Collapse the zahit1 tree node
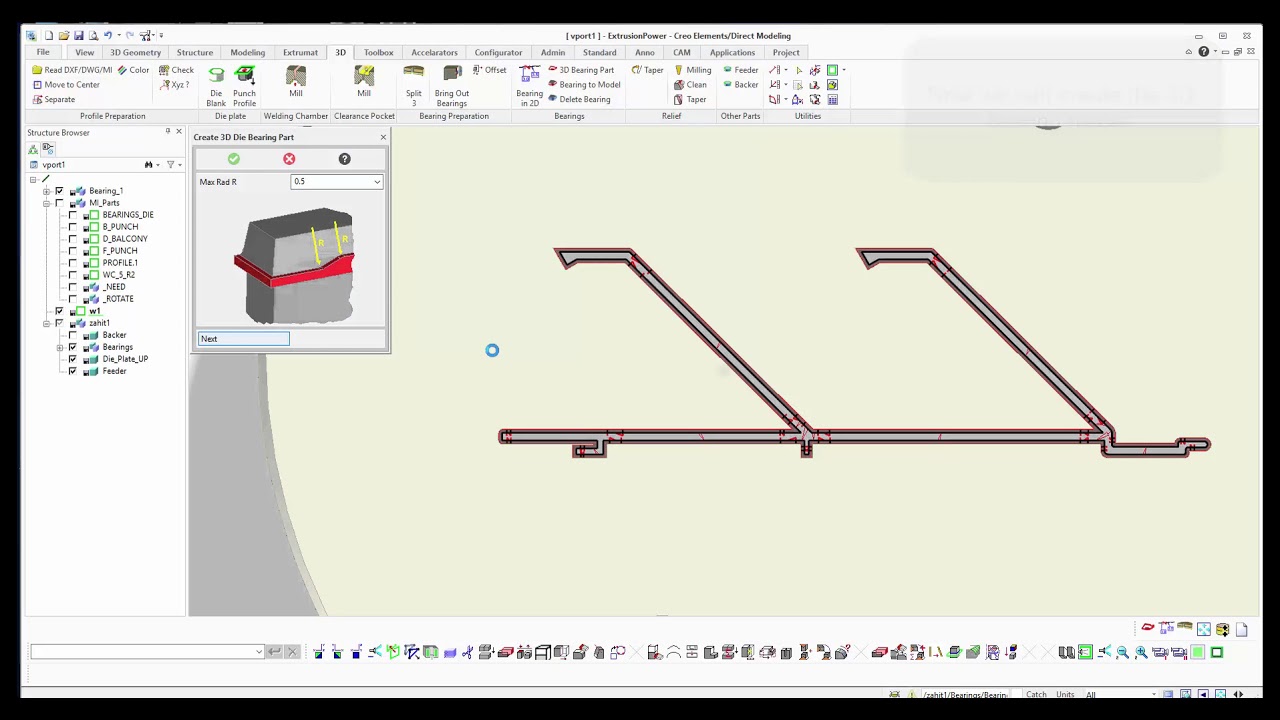 [46, 323]
